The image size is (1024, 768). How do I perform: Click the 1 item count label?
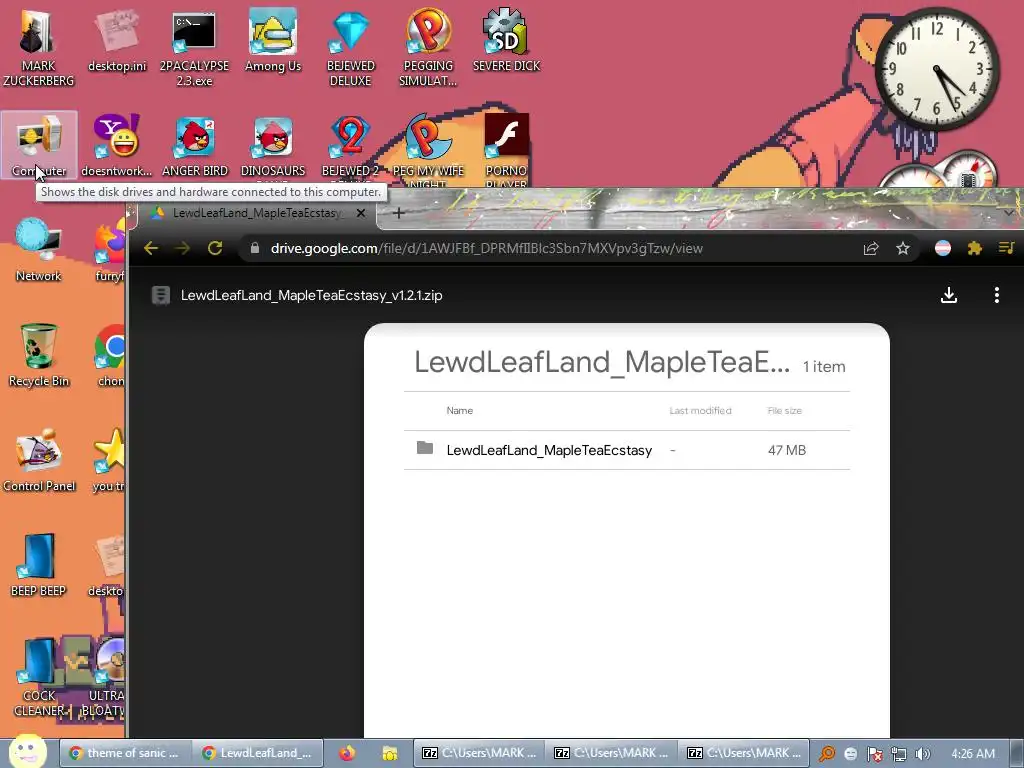824,366
